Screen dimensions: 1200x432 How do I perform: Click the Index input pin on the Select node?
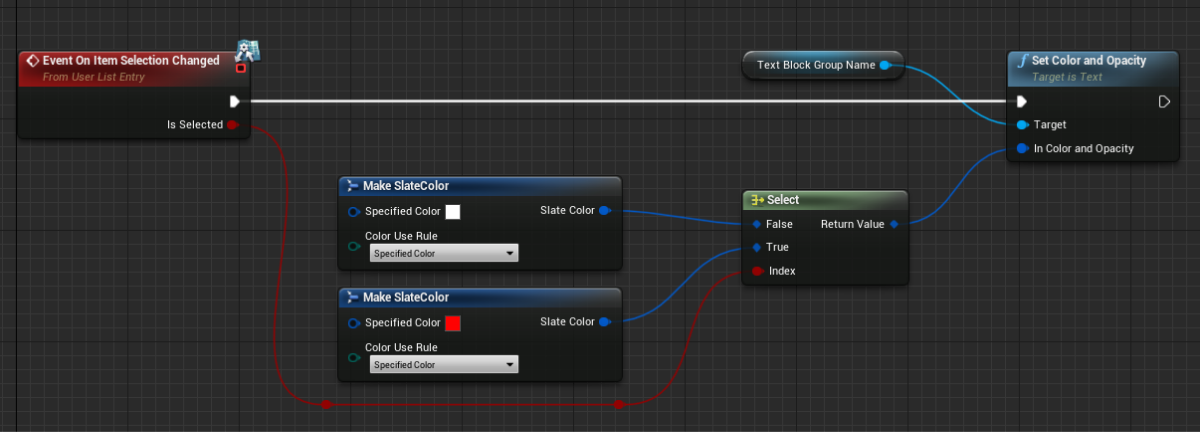757,271
